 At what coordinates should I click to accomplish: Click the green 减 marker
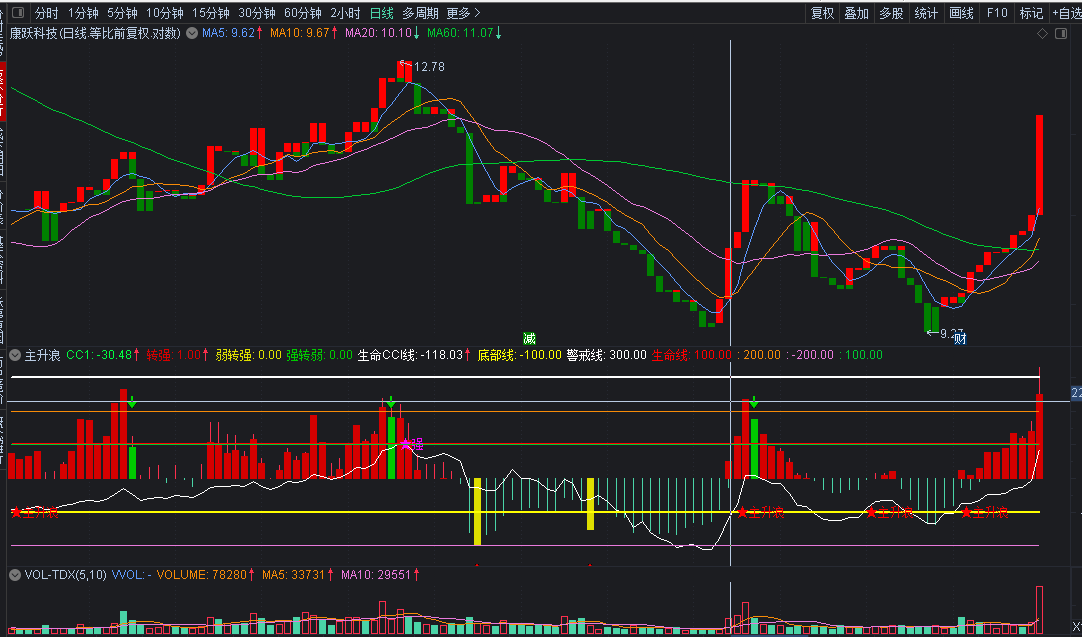(x=529, y=339)
